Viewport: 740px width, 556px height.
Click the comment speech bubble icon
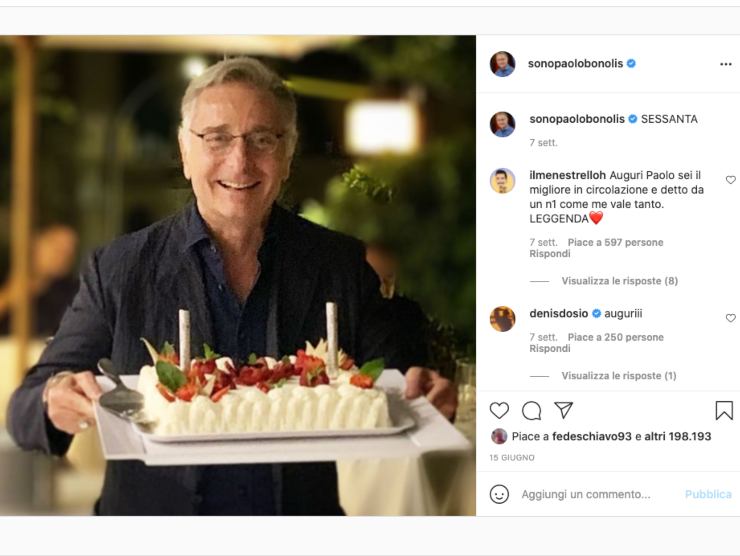click(531, 410)
